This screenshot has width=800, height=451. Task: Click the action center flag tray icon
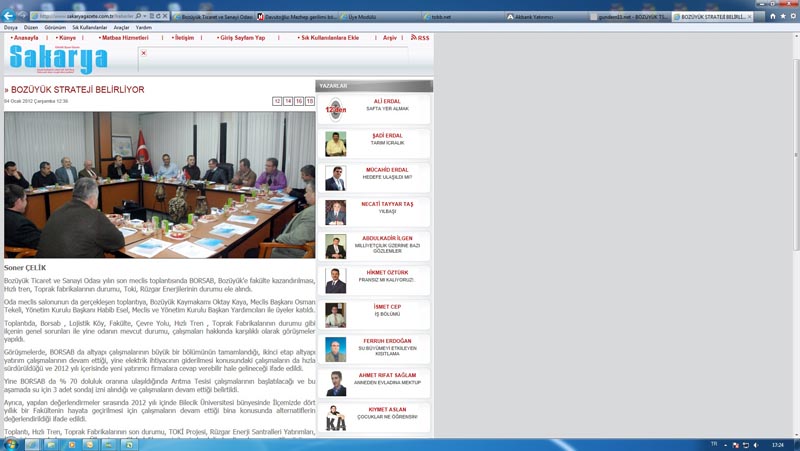[736, 445]
